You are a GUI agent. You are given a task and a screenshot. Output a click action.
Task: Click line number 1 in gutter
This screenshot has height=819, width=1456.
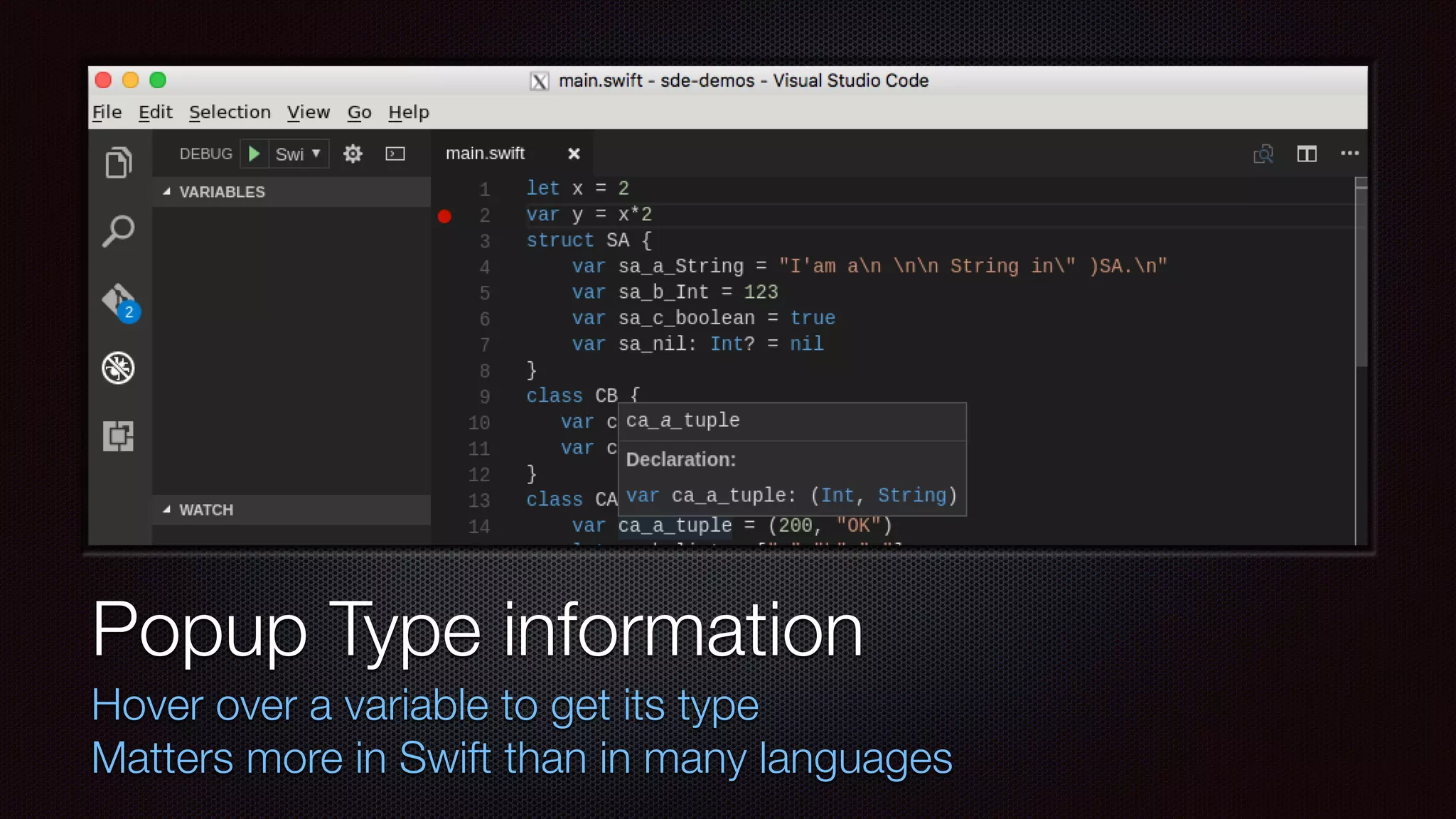tap(484, 189)
